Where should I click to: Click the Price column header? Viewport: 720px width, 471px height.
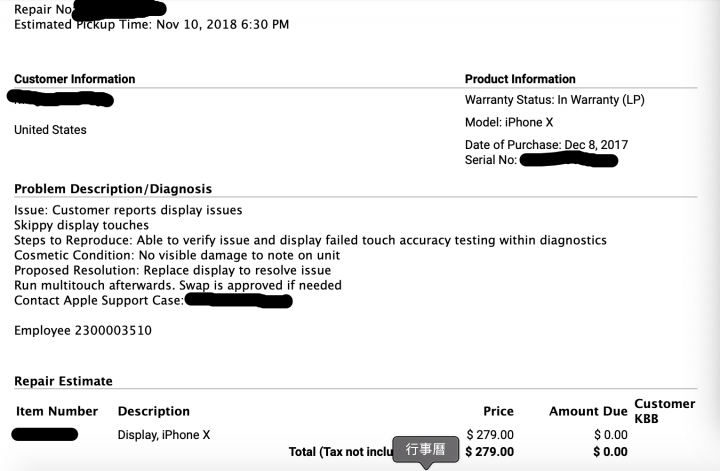498,411
